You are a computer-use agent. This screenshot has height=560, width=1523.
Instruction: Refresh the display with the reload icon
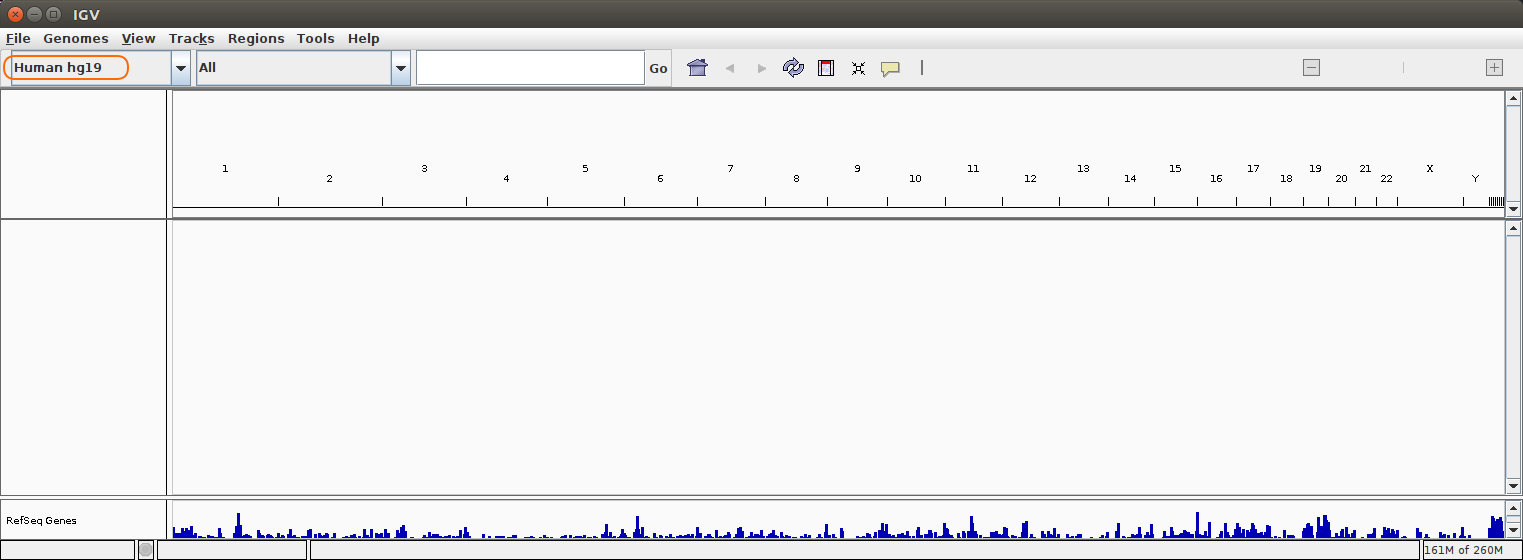point(794,68)
